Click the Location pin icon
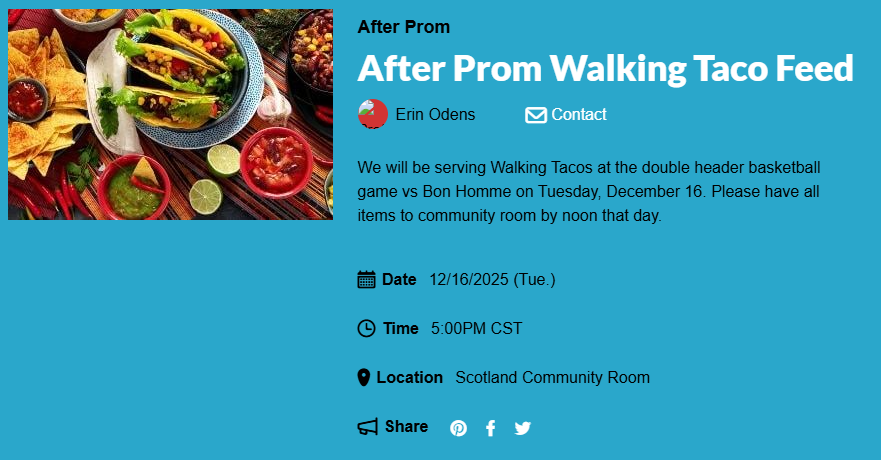 tap(364, 378)
